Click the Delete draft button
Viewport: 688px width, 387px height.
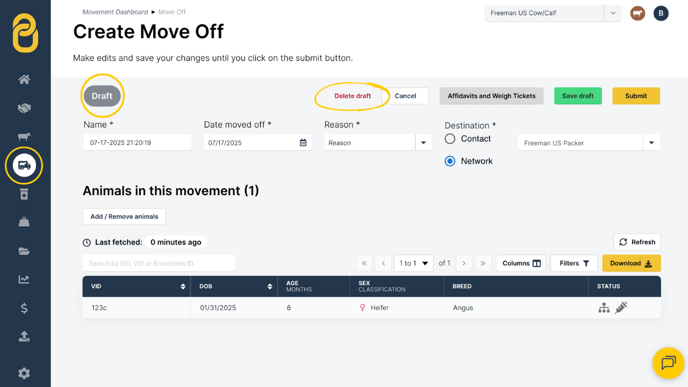[x=352, y=96]
